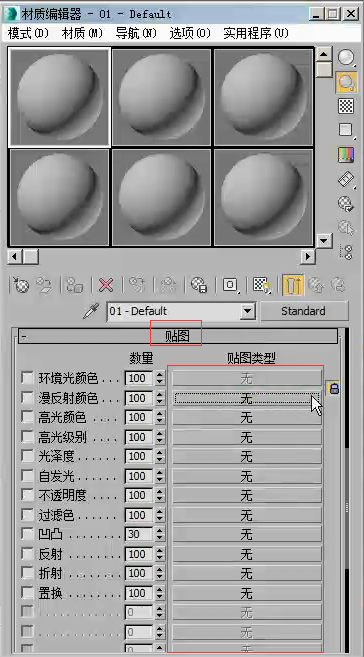The width and height of the screenshot is (364, 657).
Task: Click the 凹凸 amount spinner arrows
Action: (160, 534)
